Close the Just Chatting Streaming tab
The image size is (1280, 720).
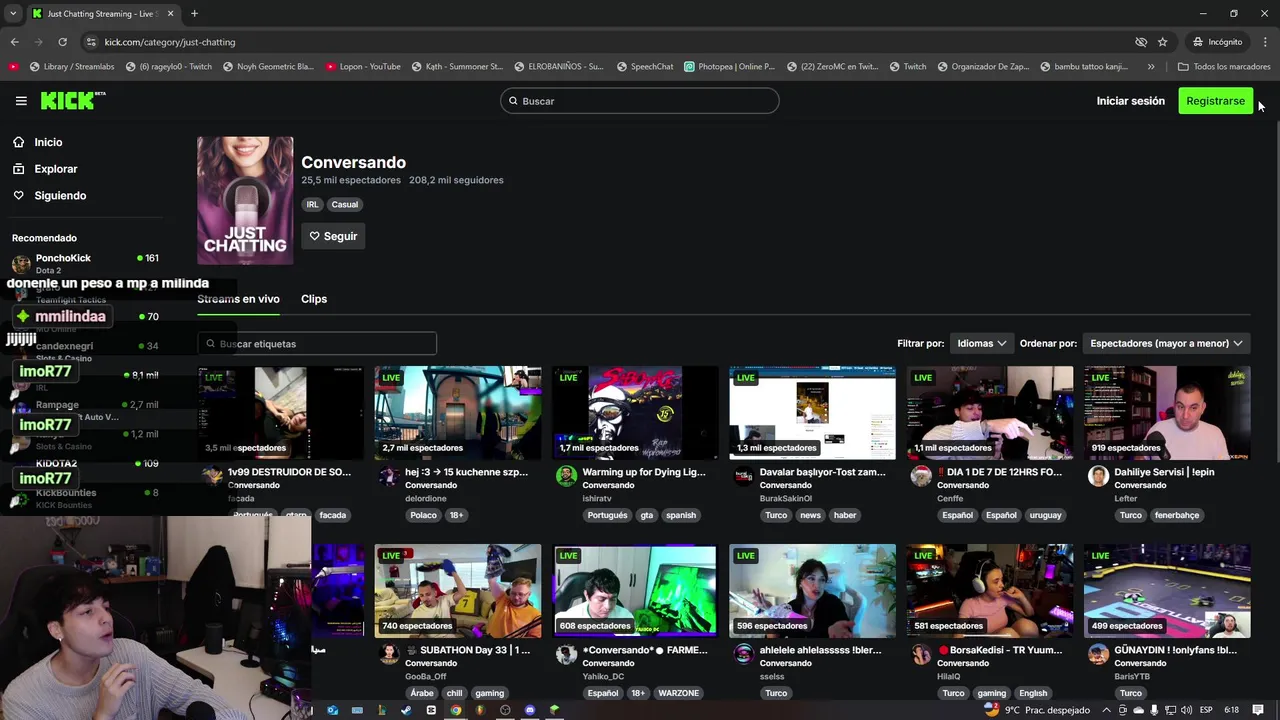tap(170, 14)
